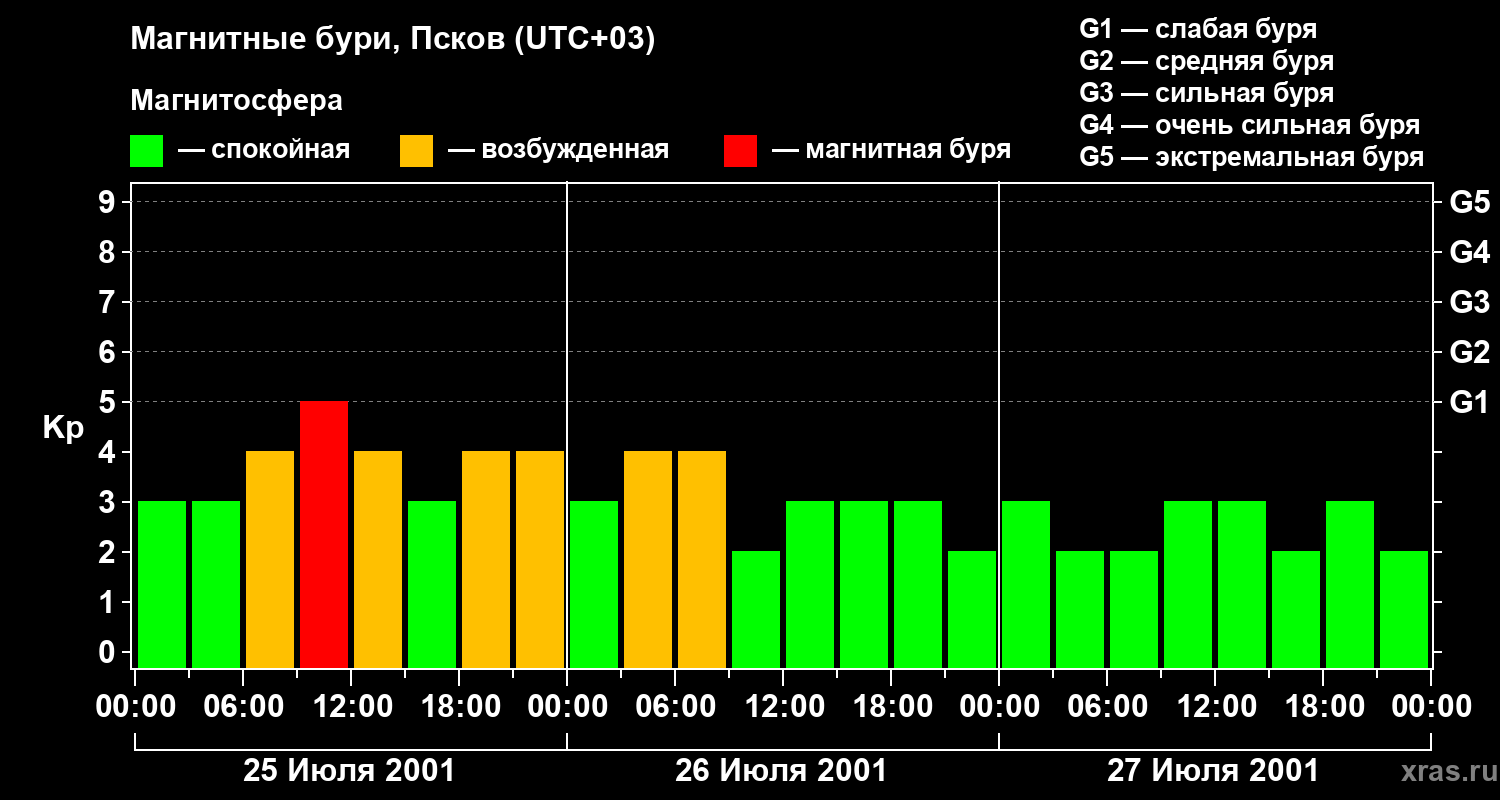
Task: Click the chart title 'Магнитные бури, Псков'
Action: (x=393, y=40)
